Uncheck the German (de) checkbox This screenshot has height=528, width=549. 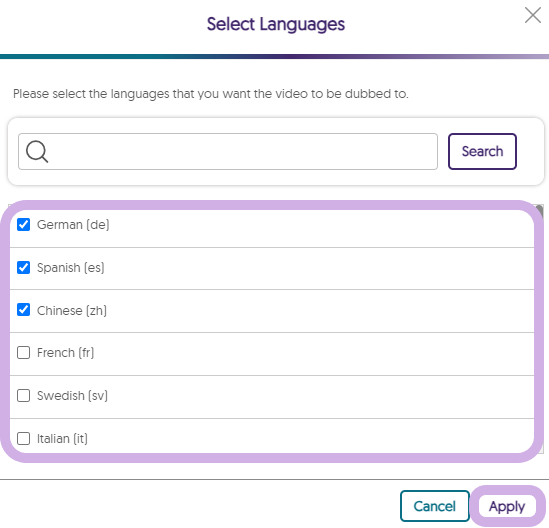coord(23,224)
